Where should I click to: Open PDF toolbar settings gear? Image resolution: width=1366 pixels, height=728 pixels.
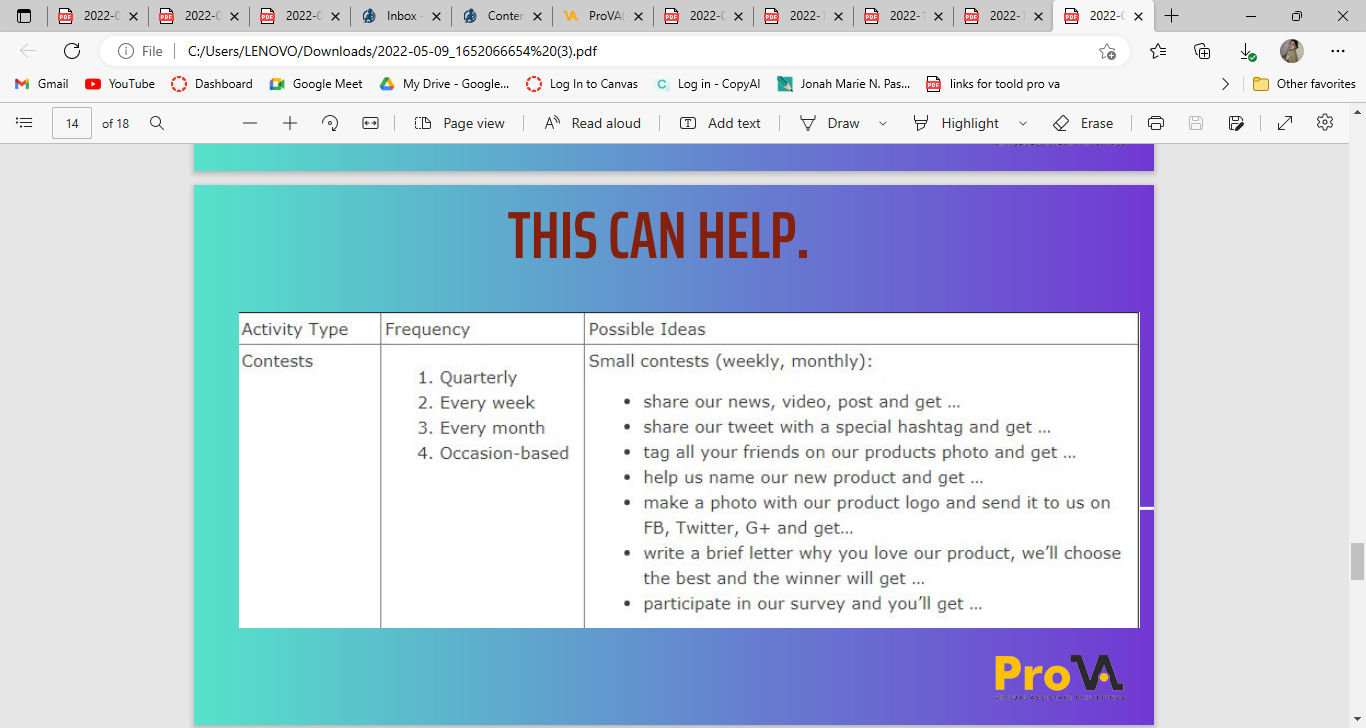[x=1325, y=122]
